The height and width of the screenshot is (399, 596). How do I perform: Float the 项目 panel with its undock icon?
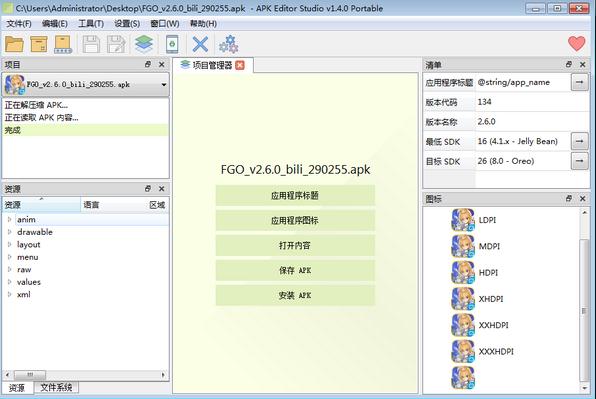(148, 64)
